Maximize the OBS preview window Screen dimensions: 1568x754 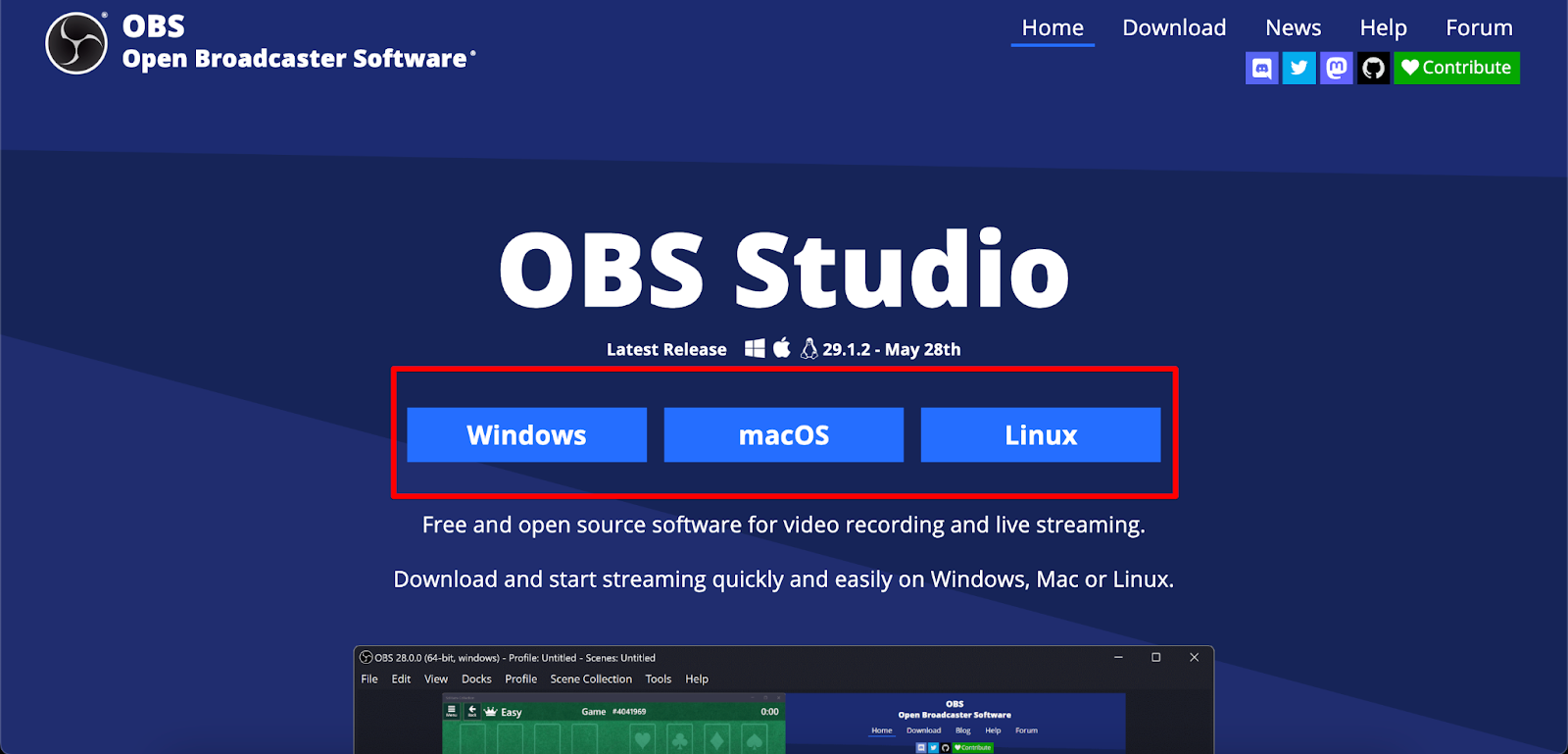click(1156, 657)
